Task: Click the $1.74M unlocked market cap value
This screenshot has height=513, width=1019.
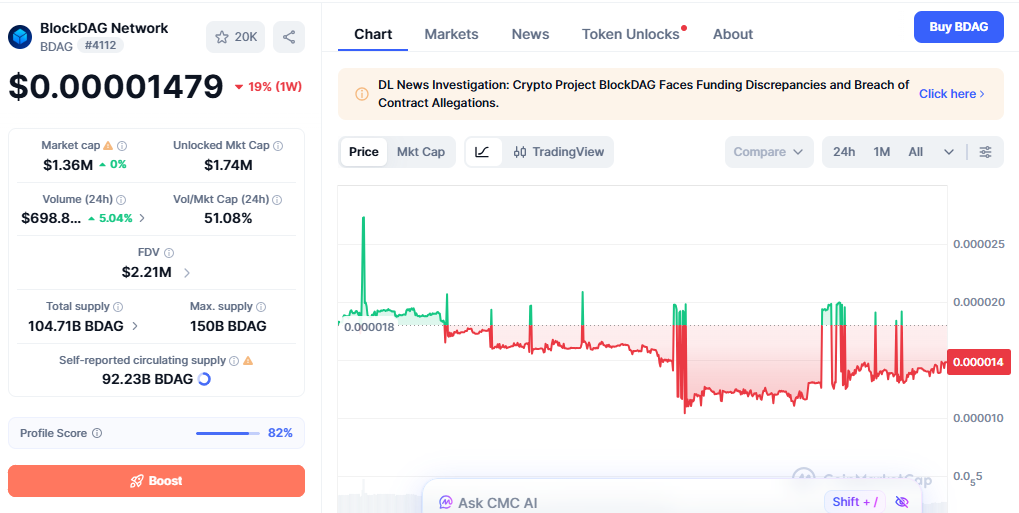Action: pos(228,165)
